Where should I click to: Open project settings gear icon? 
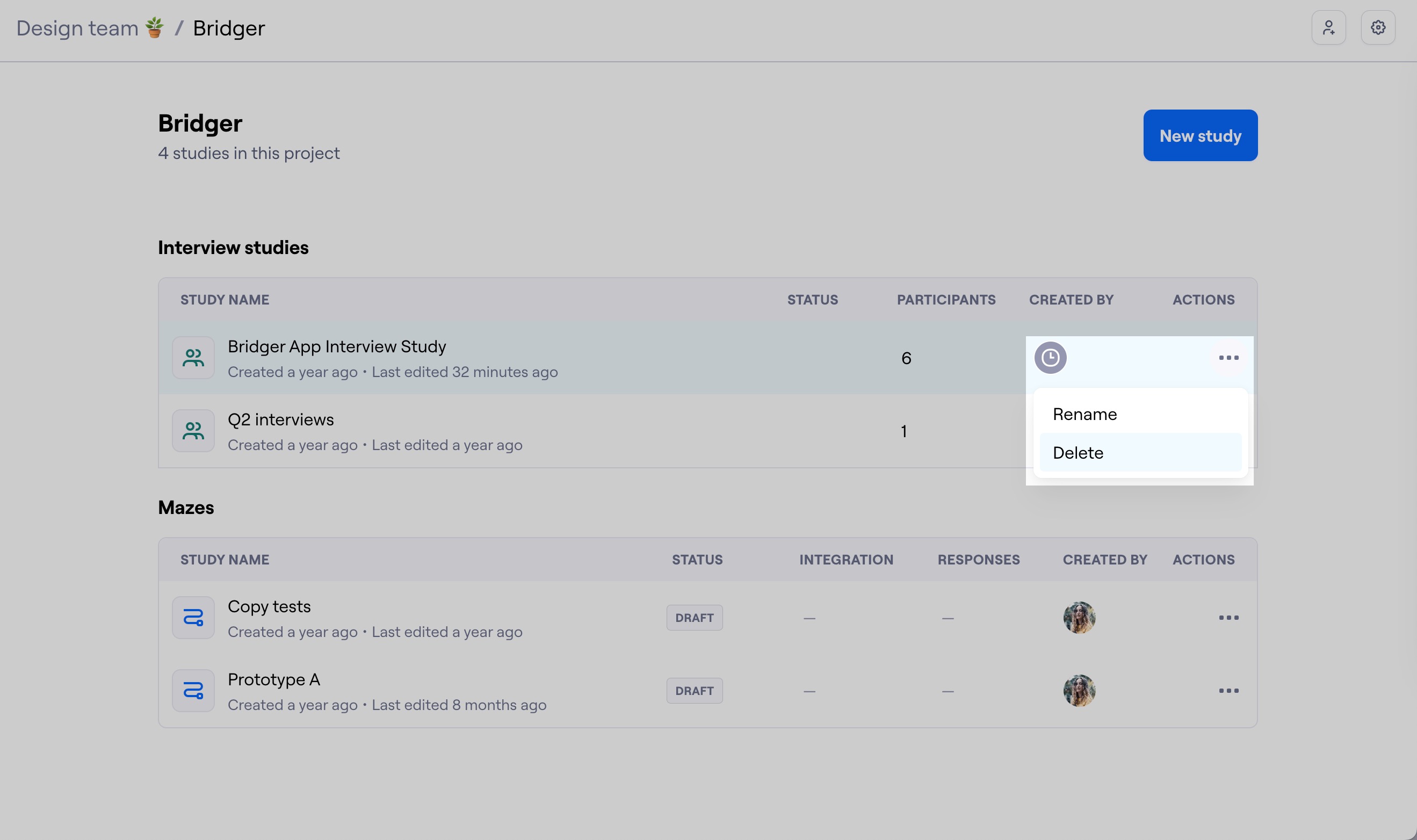[1377, 28]
